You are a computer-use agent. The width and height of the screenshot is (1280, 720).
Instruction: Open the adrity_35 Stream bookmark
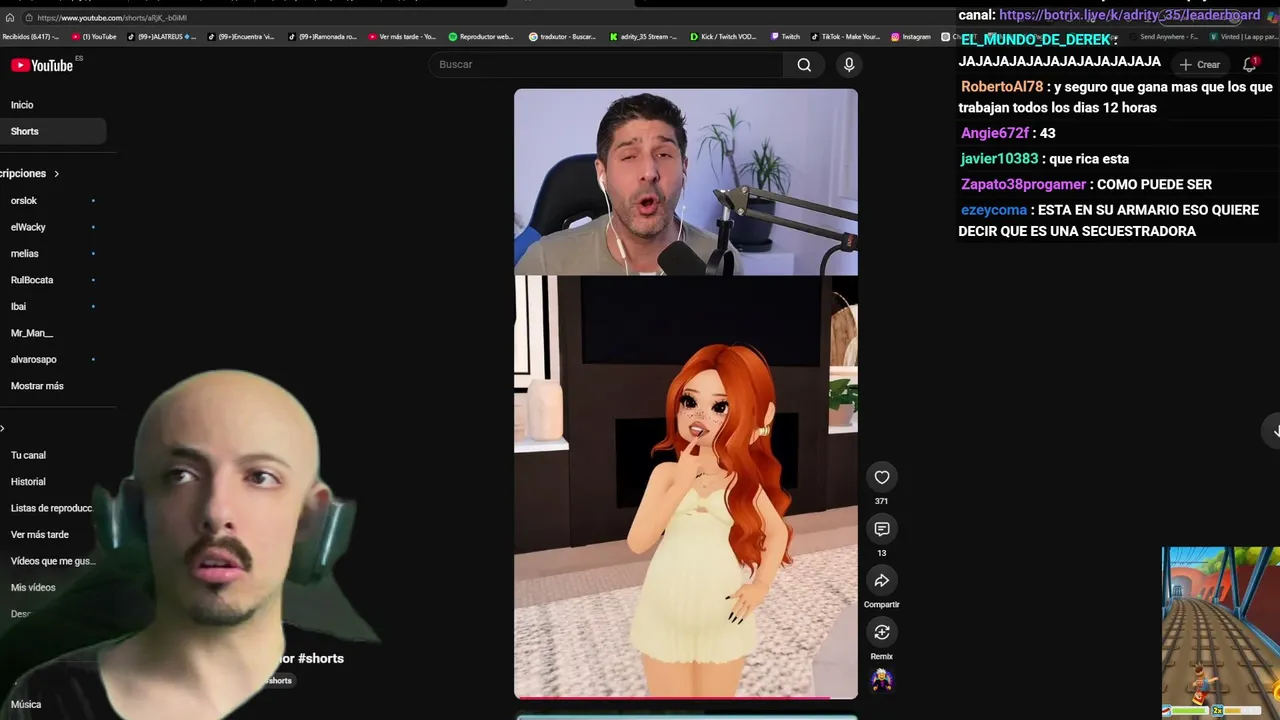(644, 37)
